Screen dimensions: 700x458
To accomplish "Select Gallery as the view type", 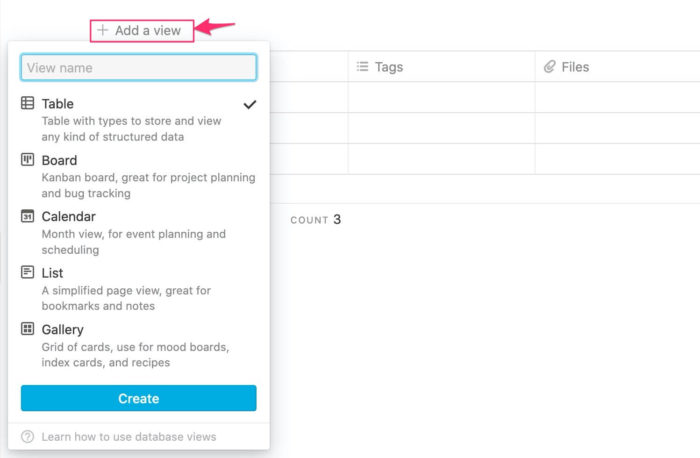I will tap(138, 346).
